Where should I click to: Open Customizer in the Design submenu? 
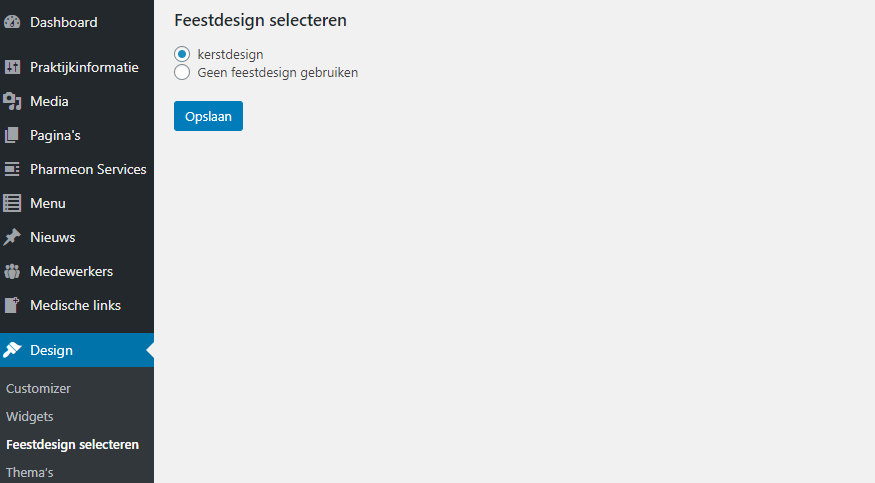38,388
